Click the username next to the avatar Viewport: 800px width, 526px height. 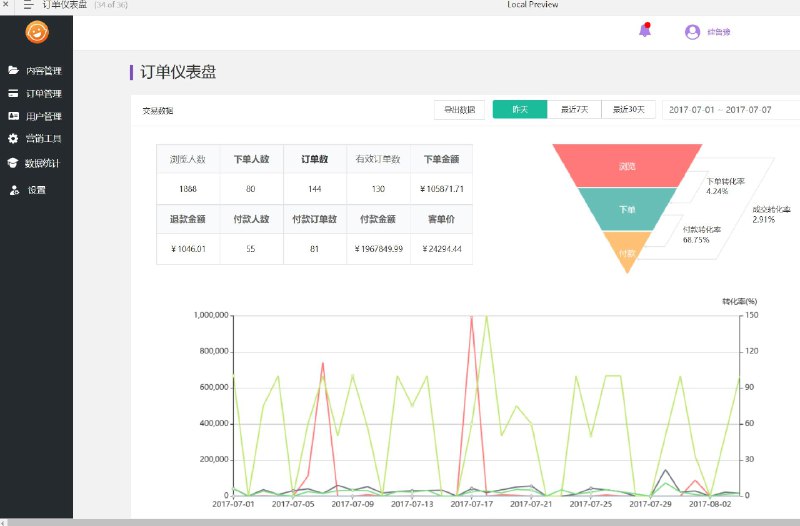718,32
